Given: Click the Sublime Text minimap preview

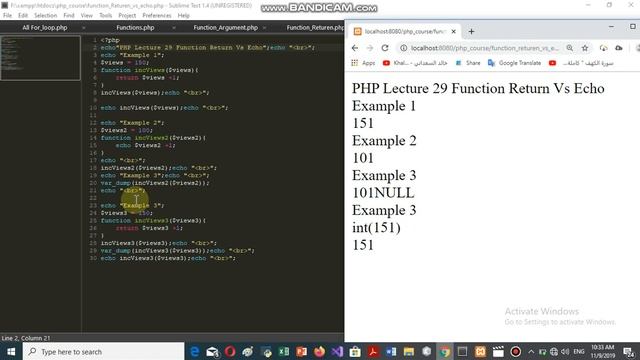Looking at the screenshot, I should pyautogui.click(x=40, y=58).
